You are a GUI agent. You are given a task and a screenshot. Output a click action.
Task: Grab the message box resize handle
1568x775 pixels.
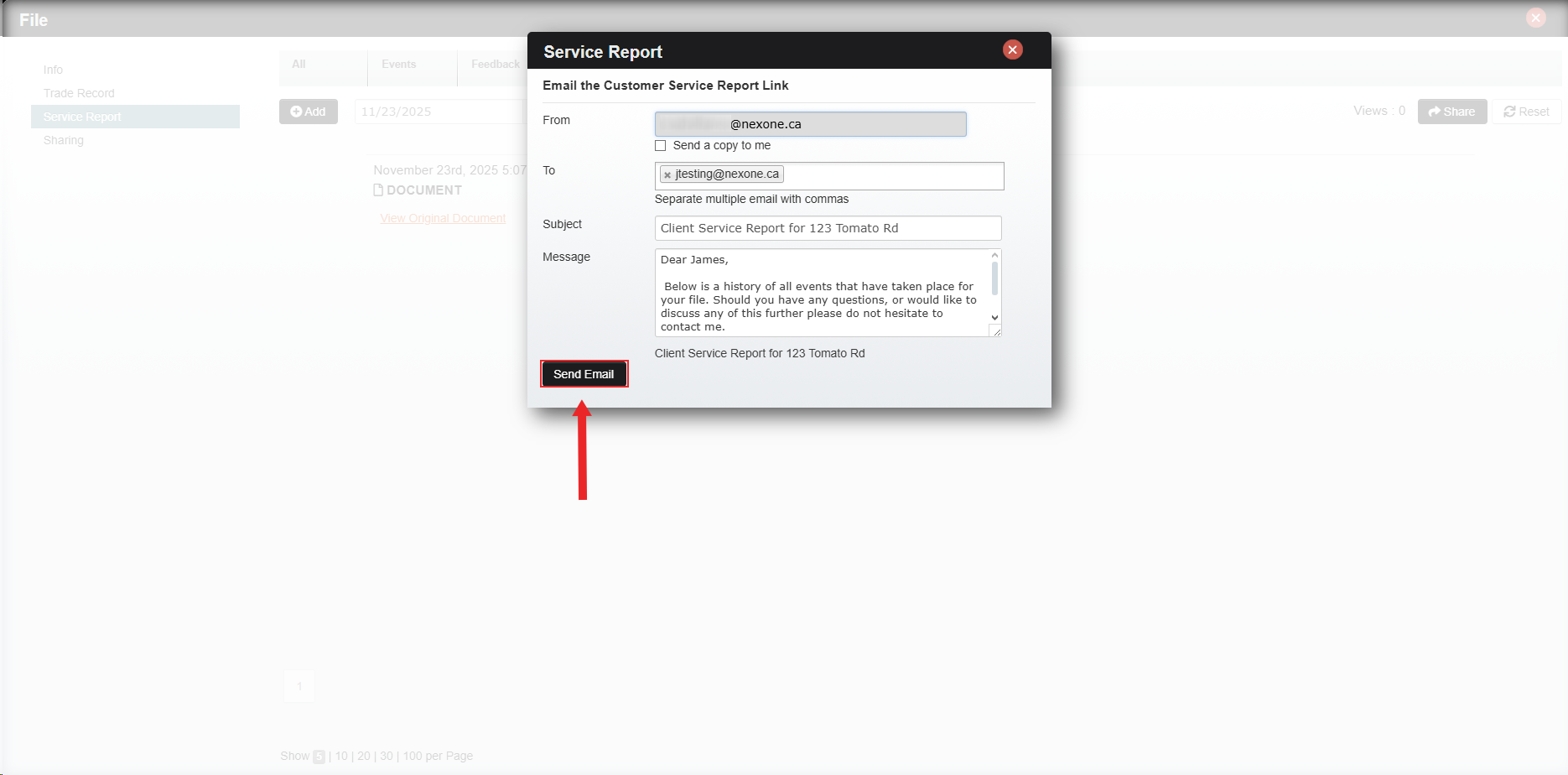[x=996, y=332]
